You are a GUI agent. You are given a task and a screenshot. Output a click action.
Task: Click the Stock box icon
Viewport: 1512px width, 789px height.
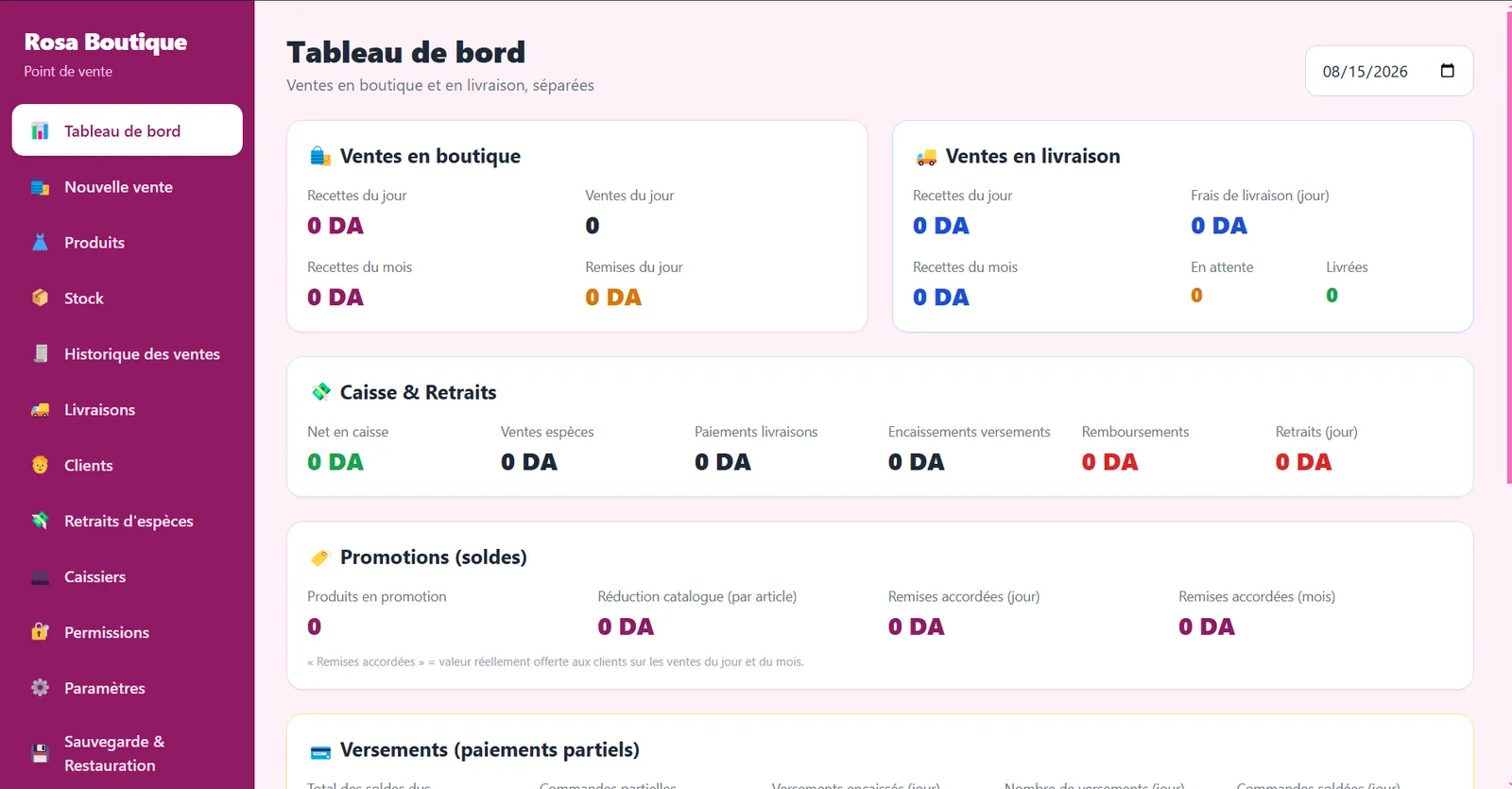click(x=40, y=298)
